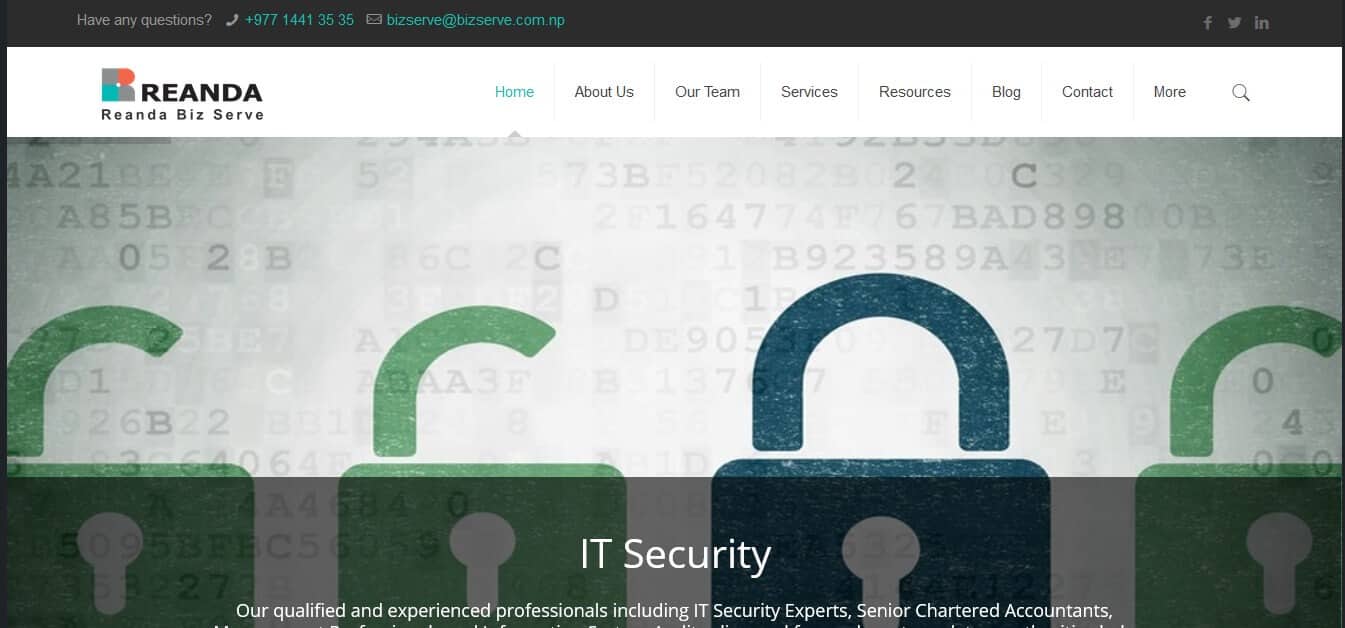
Task: Call the +977 1441 35 35 link
Action: point(299,20)
